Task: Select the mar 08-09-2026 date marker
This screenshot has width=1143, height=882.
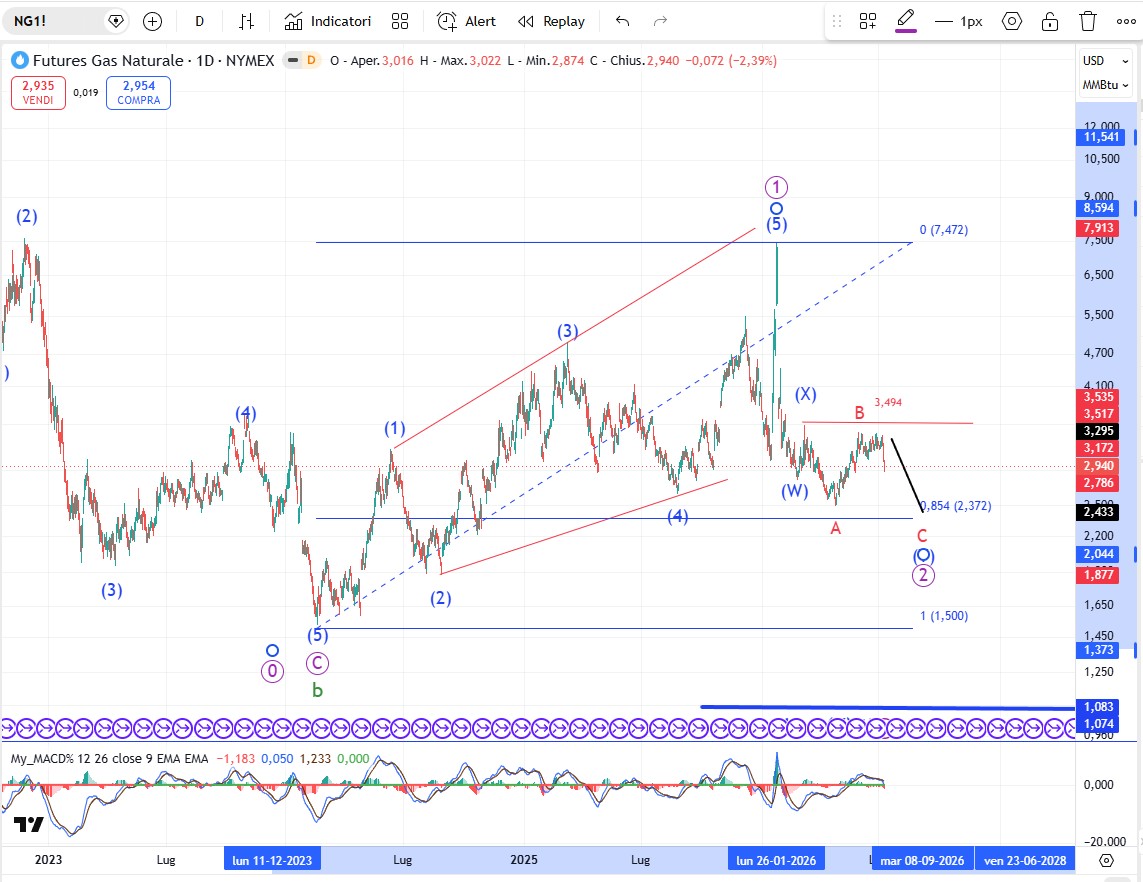Action: click(x=922, y=860)
